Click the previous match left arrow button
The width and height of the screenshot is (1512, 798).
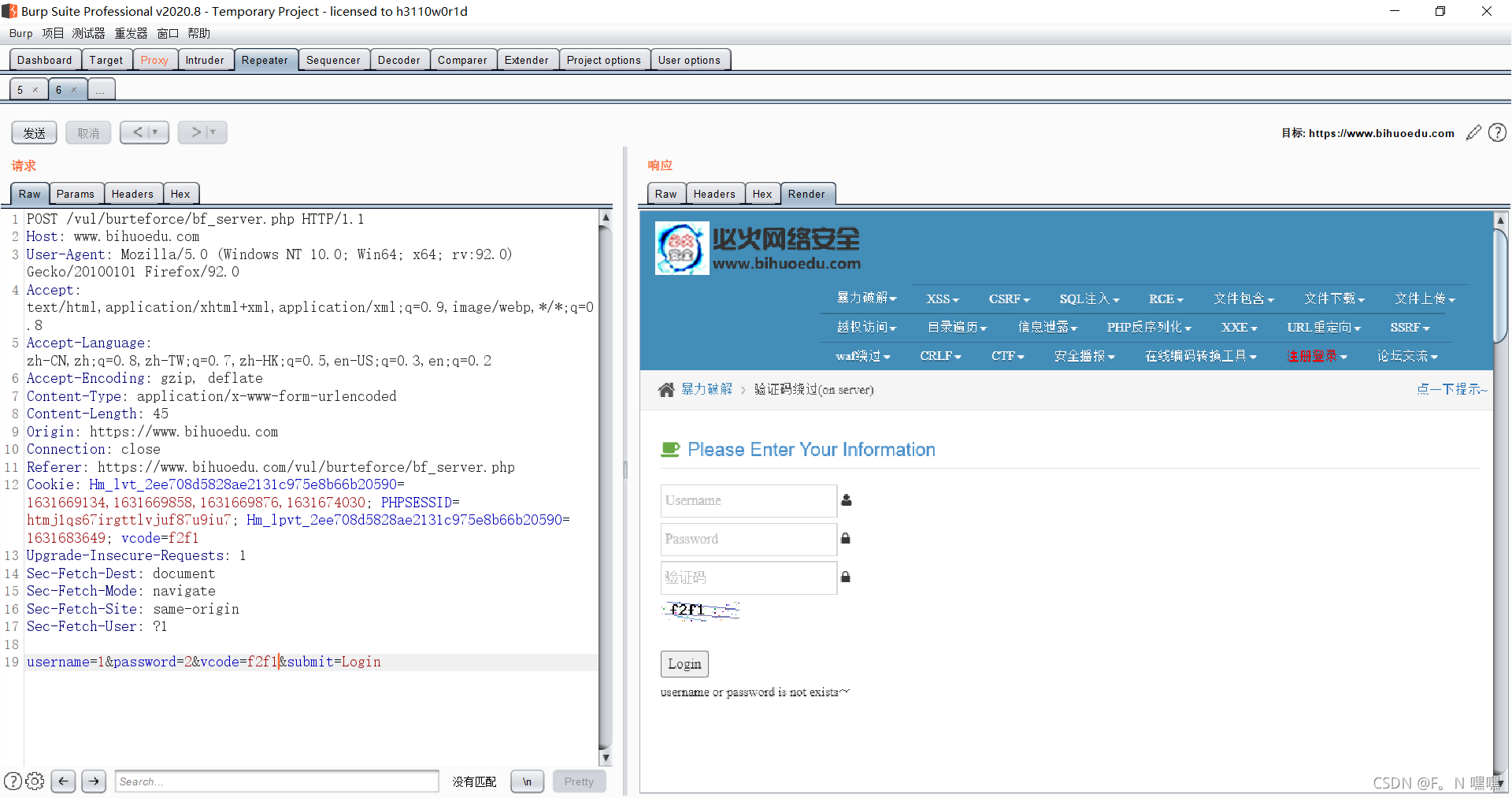pyautogui.click(x=63, y=781)
